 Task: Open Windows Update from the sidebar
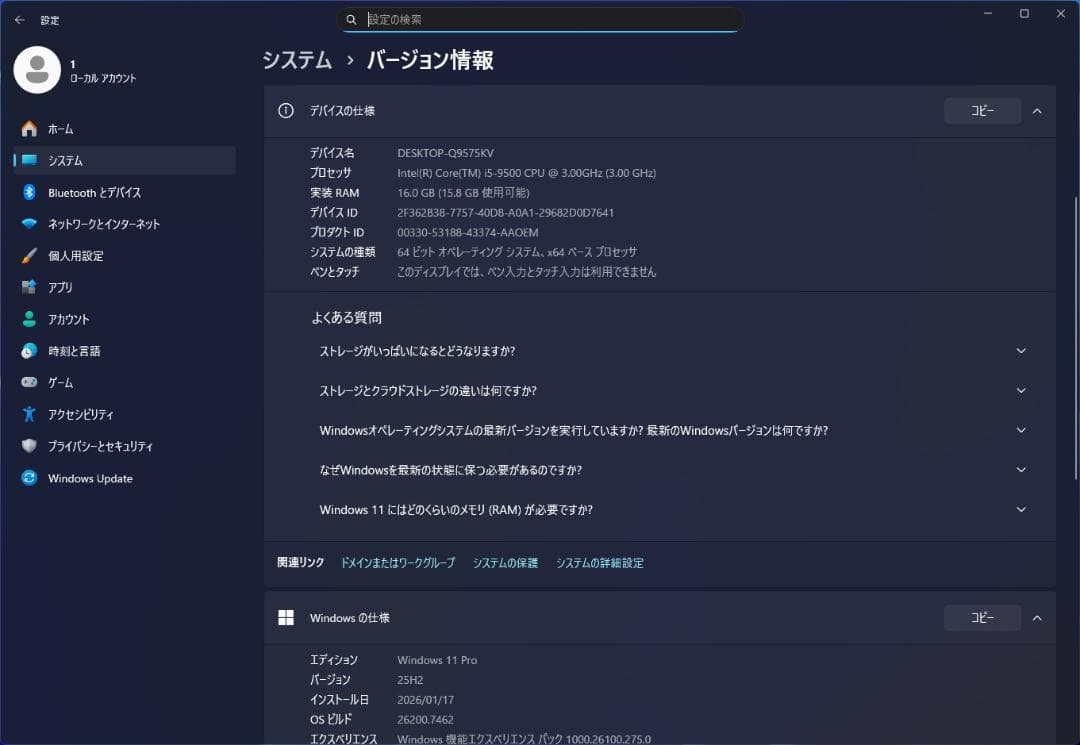[90, 478]
